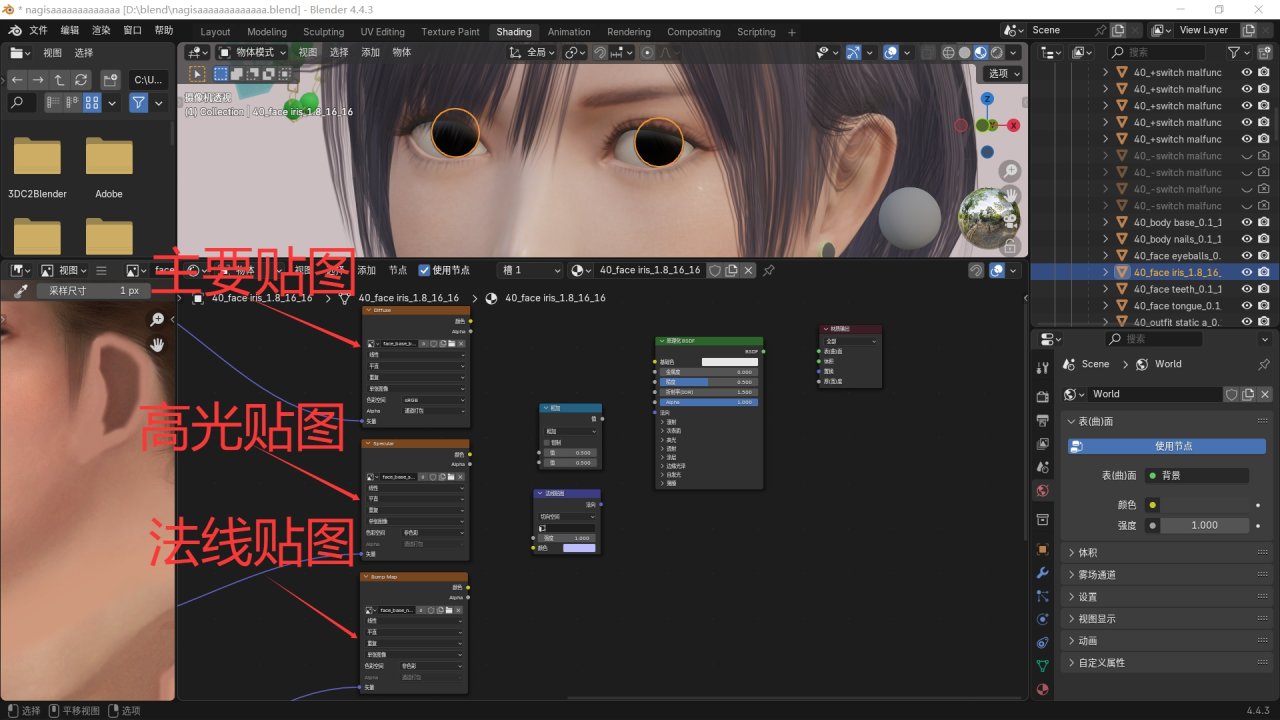Screen dimensions: 1280x720
Task: Click the 选项 button in viewport
Action: click(x=1003, y=73)
